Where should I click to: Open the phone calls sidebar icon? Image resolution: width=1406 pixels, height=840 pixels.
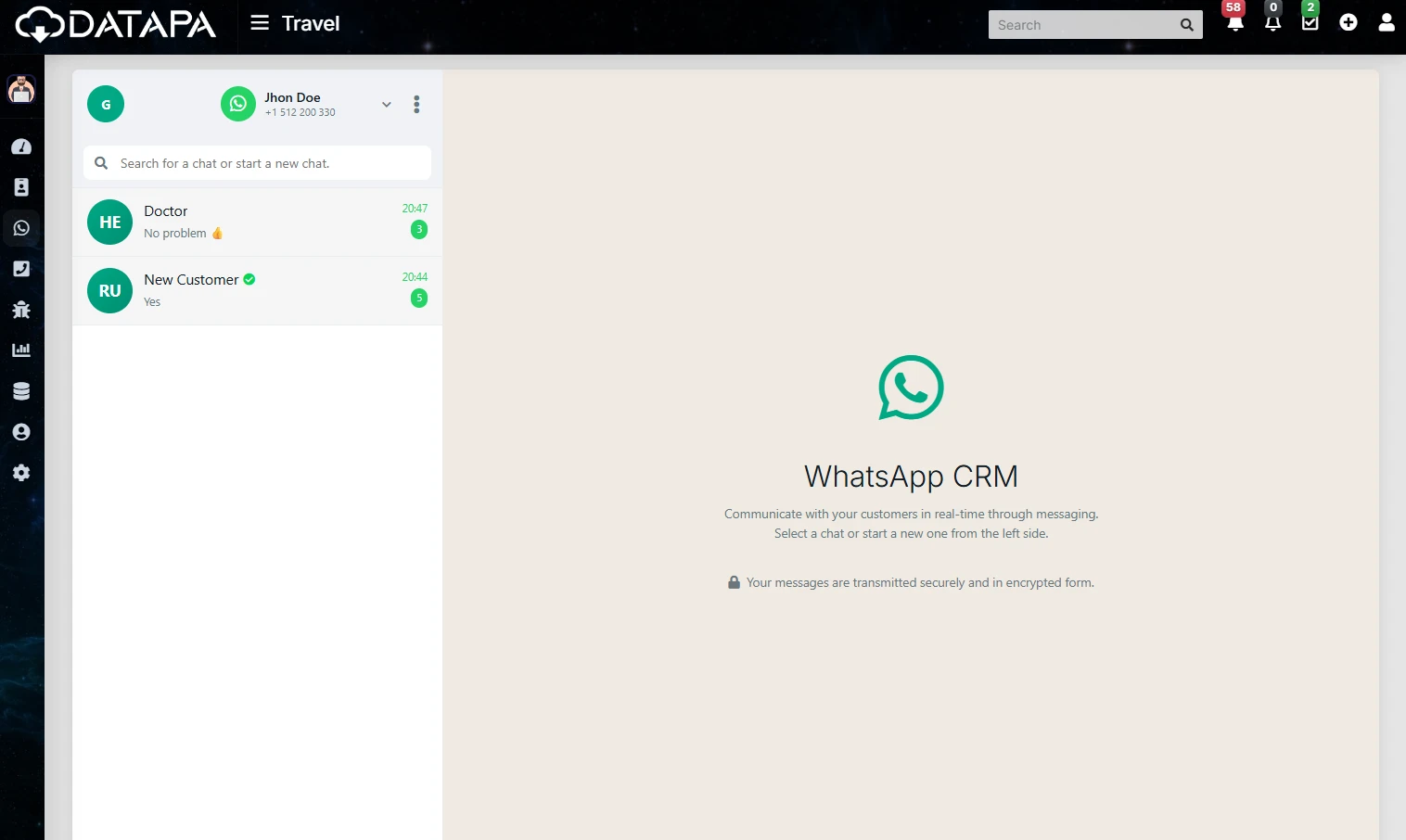(21, 269)
